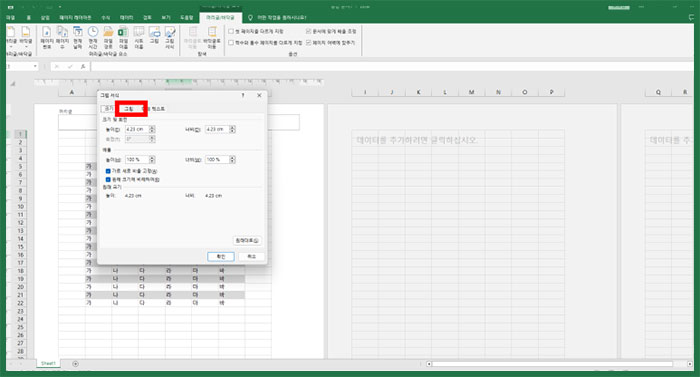Open the Footer dropdown in the ribbon
700x377 pixels.
[x=26, y=37]
